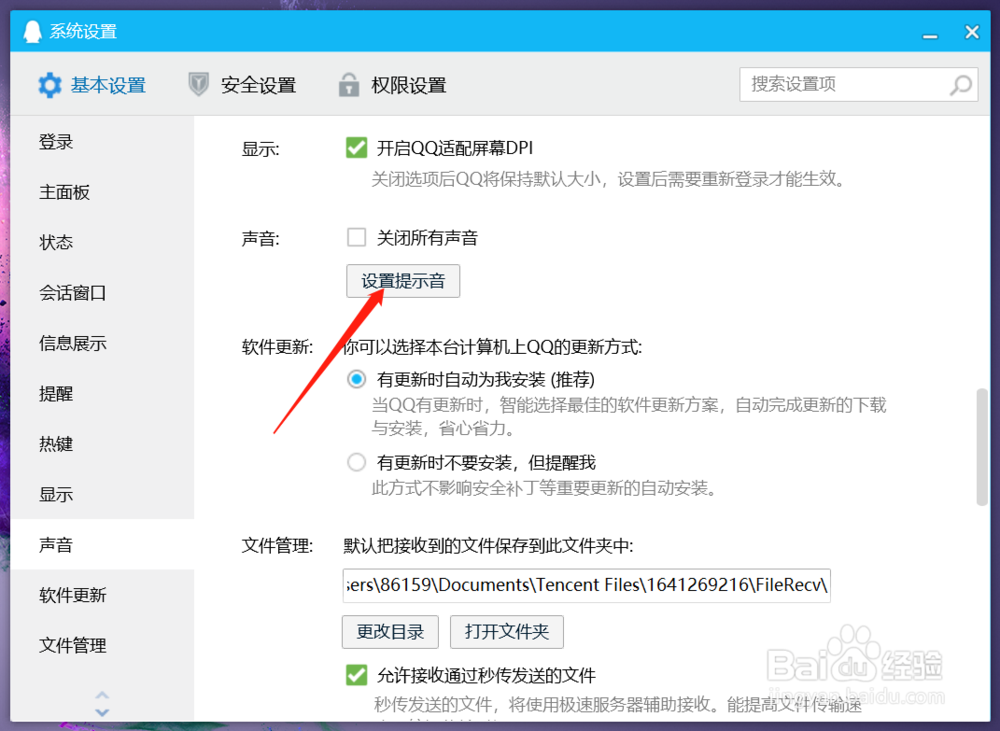Click the padlock icon of 权限设置
This screenshot has width=1000, height=731.
click(348, 84)
